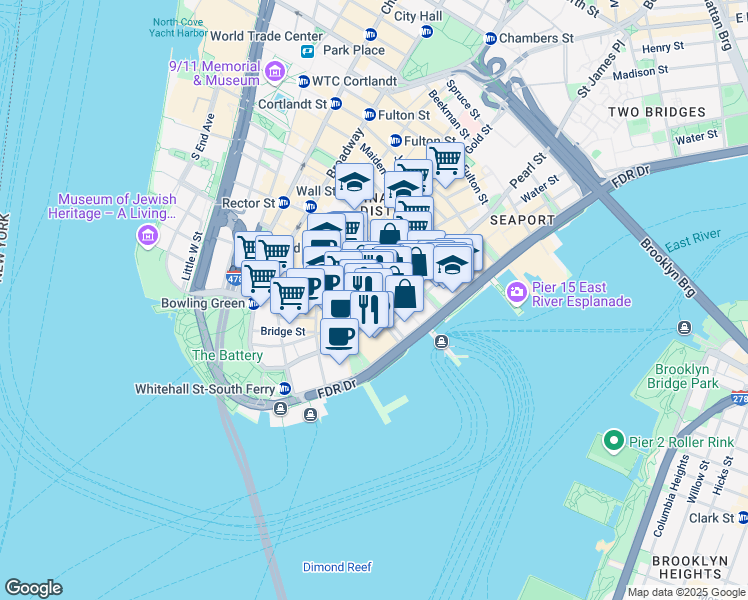Click the S End Ave street label

[x=203, y=136]
